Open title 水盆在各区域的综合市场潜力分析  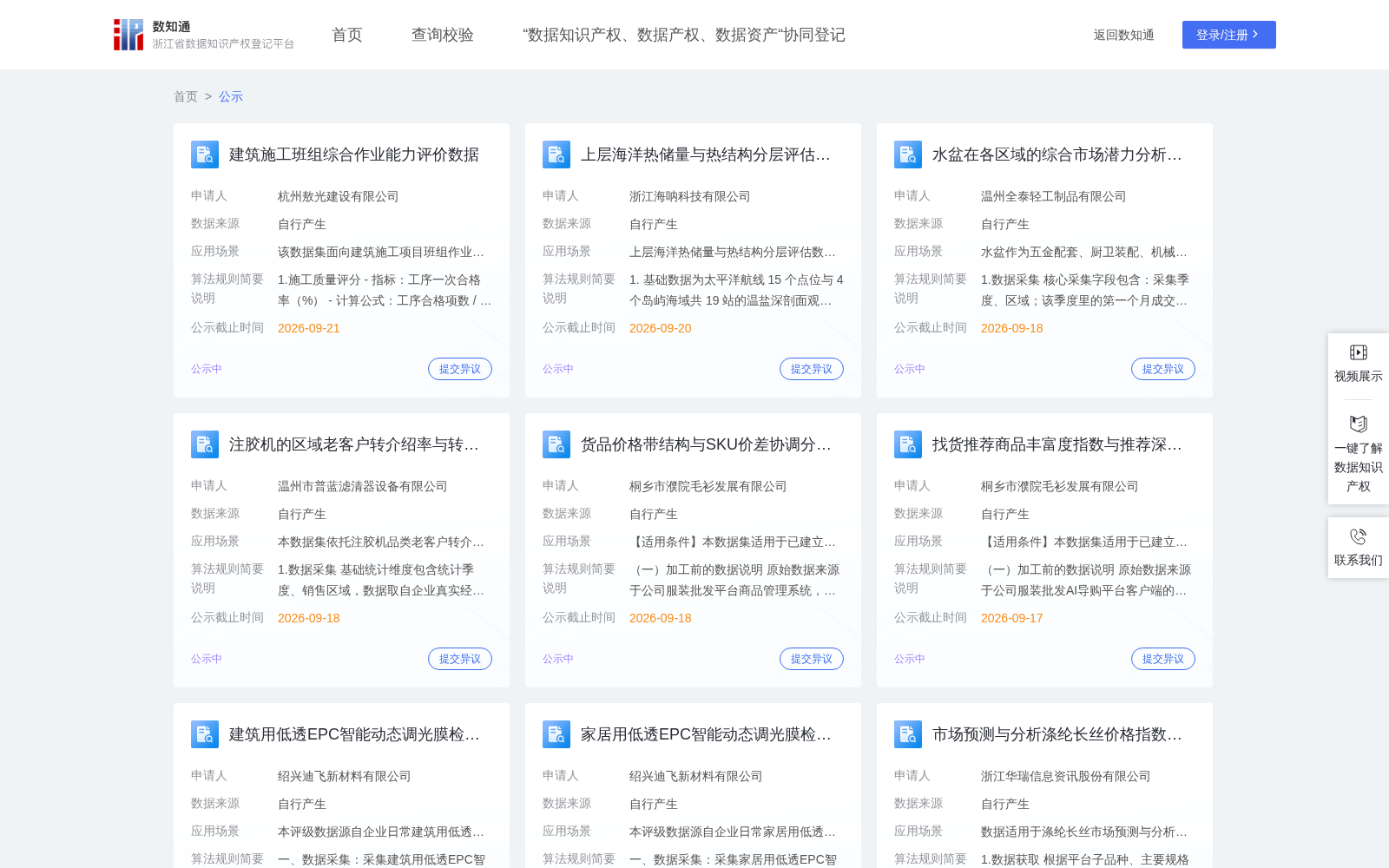click(x=1057, y=155)
